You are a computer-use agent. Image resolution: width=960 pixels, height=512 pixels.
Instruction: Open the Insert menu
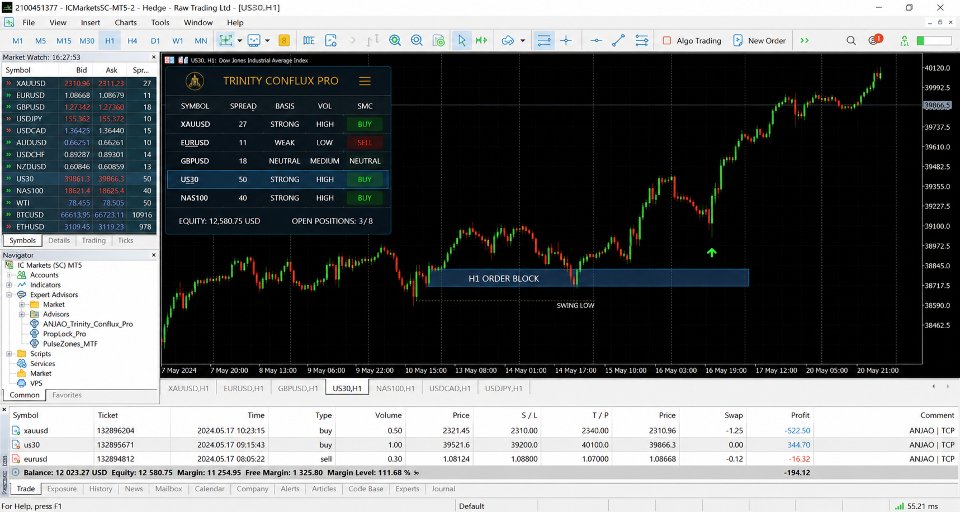pyautogui.click(x=91, y=23)
